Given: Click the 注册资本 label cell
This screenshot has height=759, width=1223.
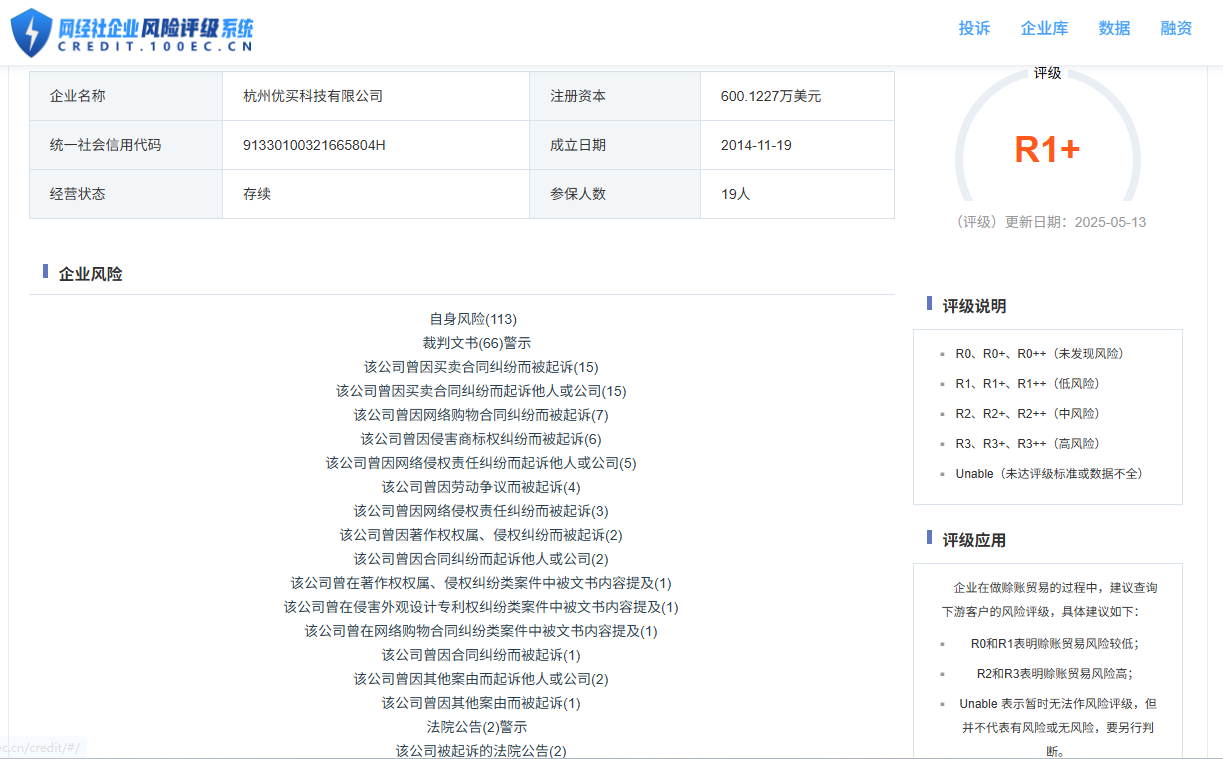Looking at the screenshot, I should point(615,96).
